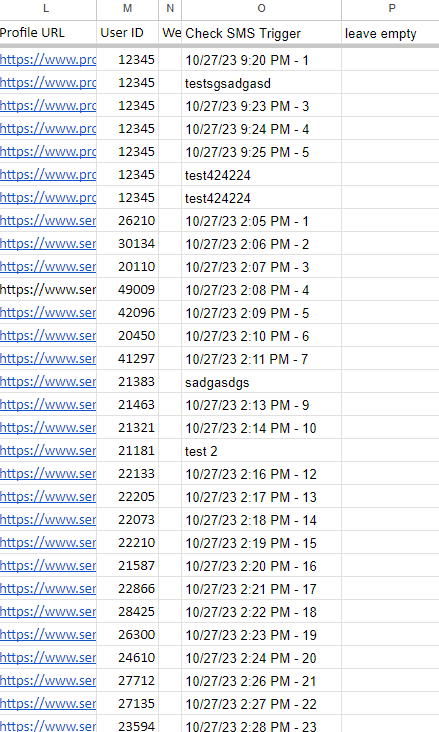
Task: Click the User ID header cell
Action: point(127,33)
